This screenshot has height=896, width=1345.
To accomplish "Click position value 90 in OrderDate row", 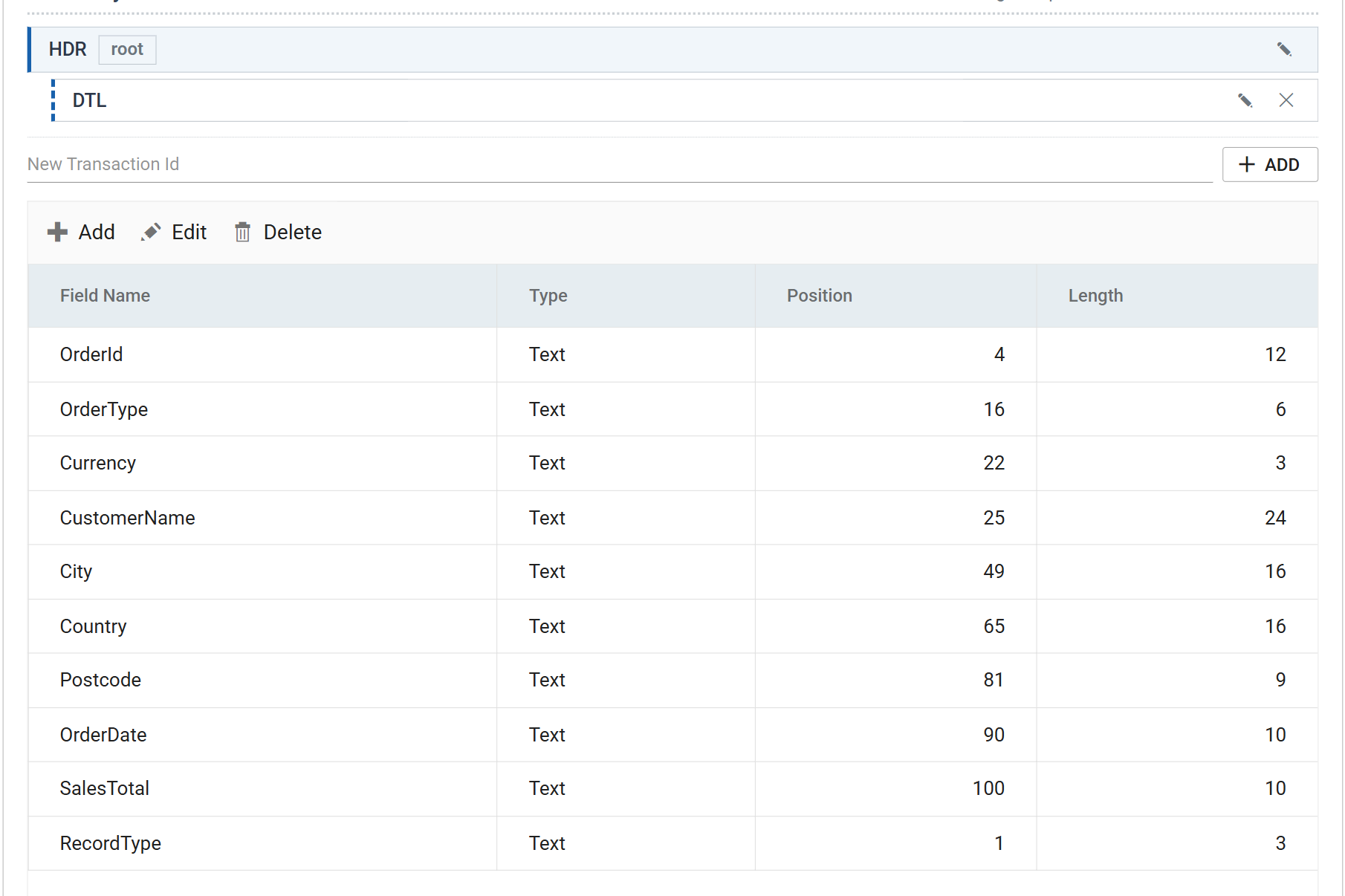I will (994, 735).
